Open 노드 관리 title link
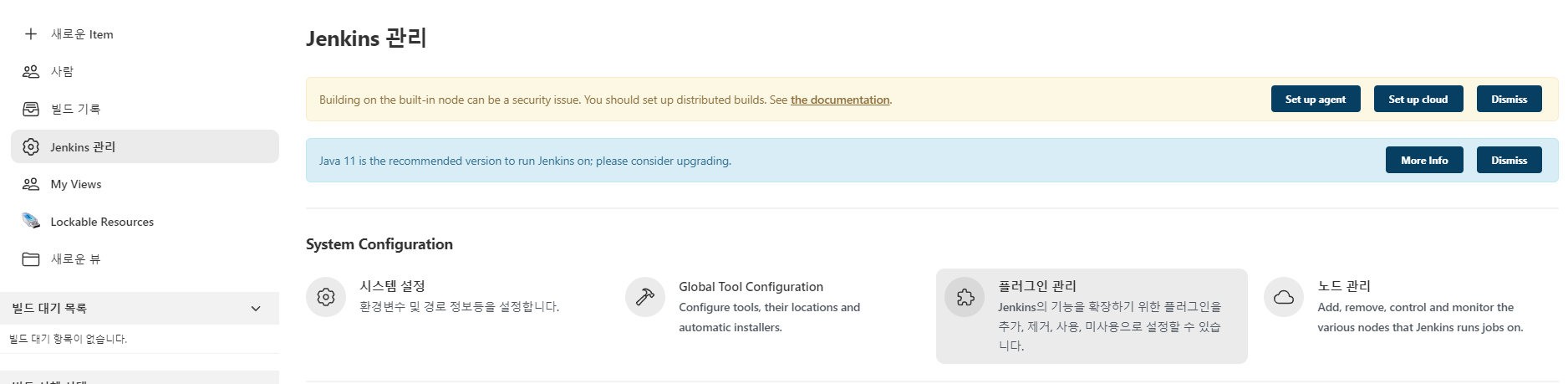 point(1344,286)
